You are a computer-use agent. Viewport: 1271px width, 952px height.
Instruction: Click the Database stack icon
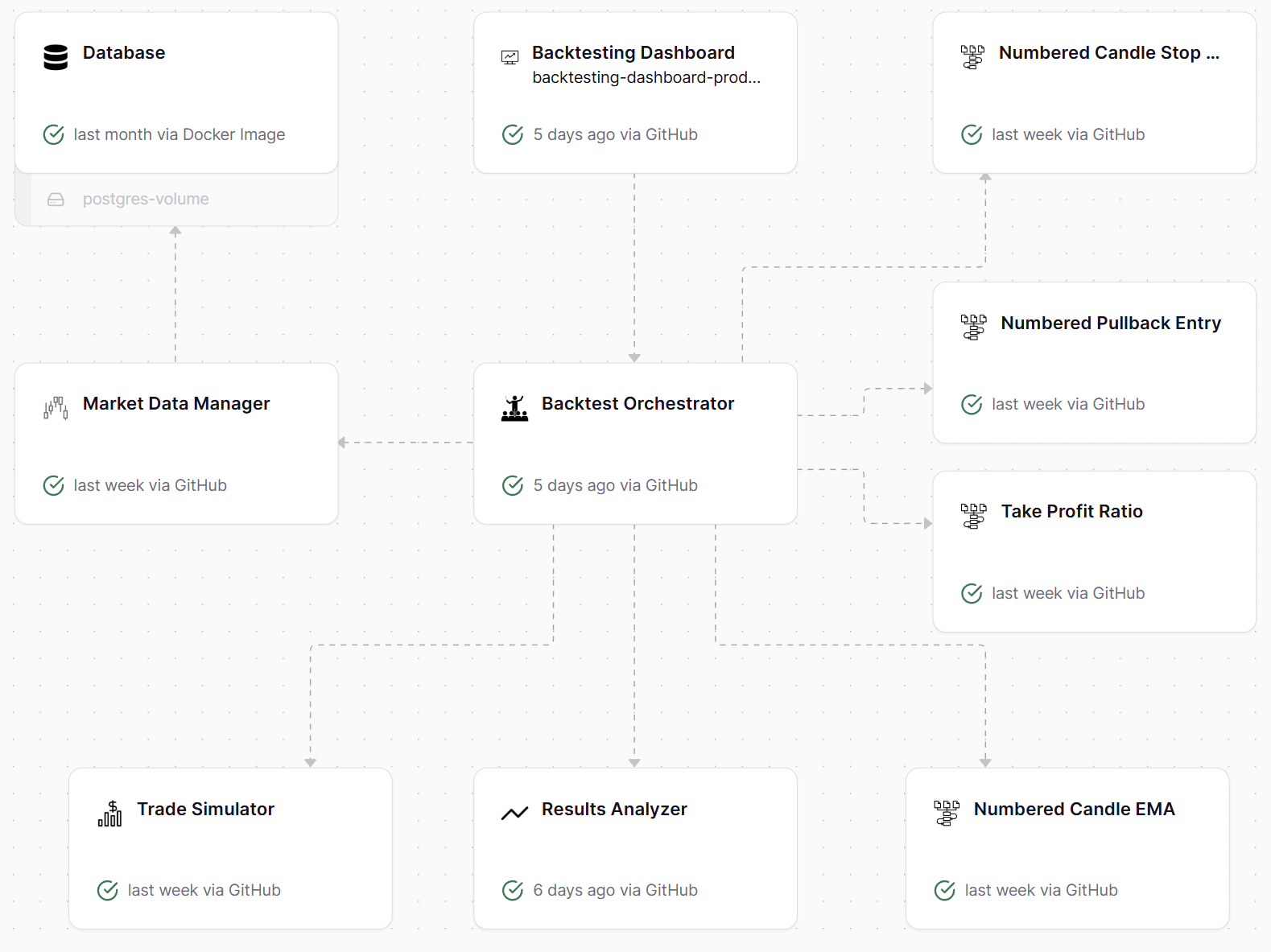coord(56,57)
